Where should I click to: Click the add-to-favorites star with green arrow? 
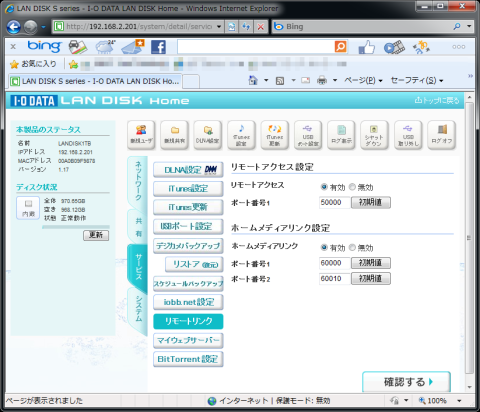[73, 64]
